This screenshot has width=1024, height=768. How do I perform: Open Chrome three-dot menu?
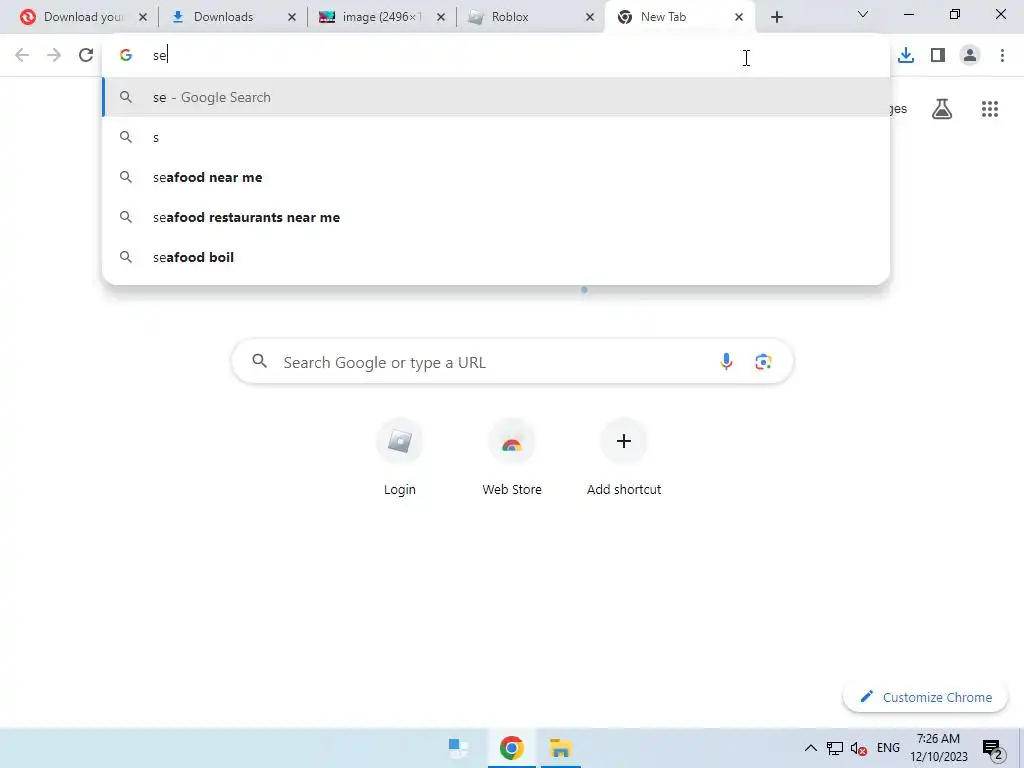[x=1002, y=56]
